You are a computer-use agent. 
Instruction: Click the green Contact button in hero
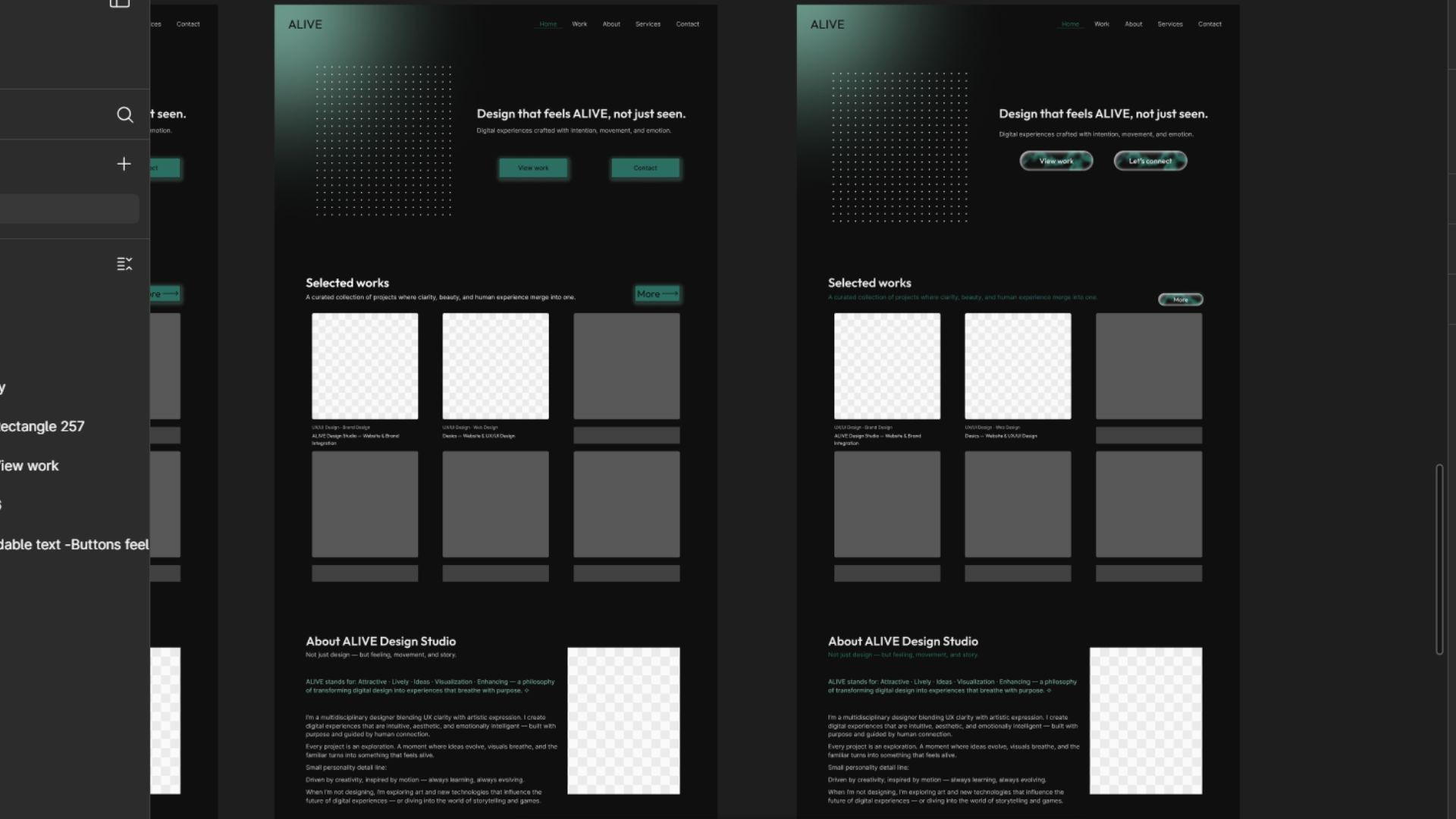[645, 168]
